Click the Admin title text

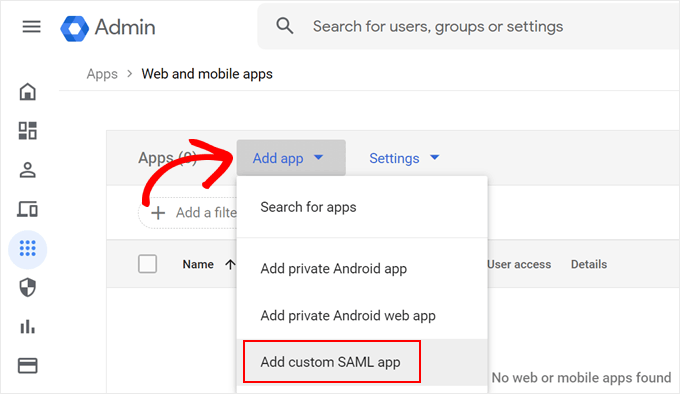coord(125,27)
